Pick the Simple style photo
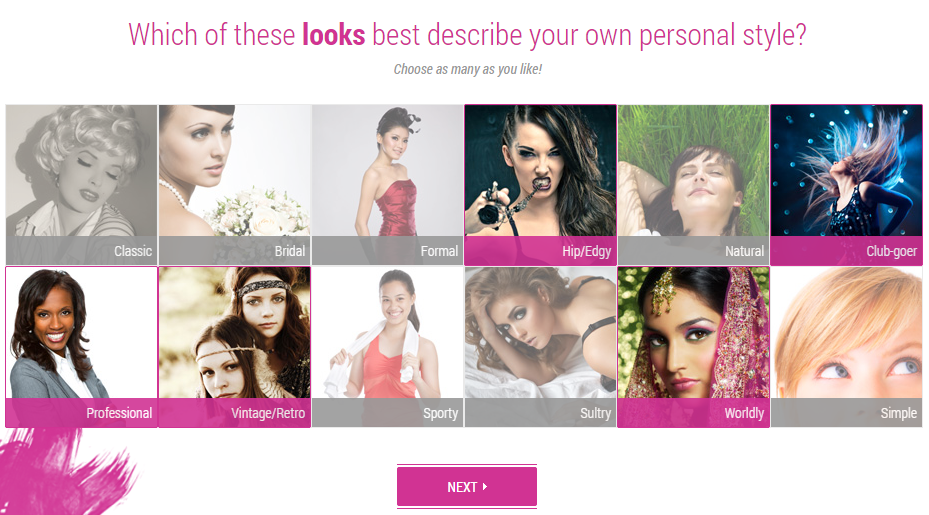The height and width of the screenshot is (515, 929). (846, 347)
